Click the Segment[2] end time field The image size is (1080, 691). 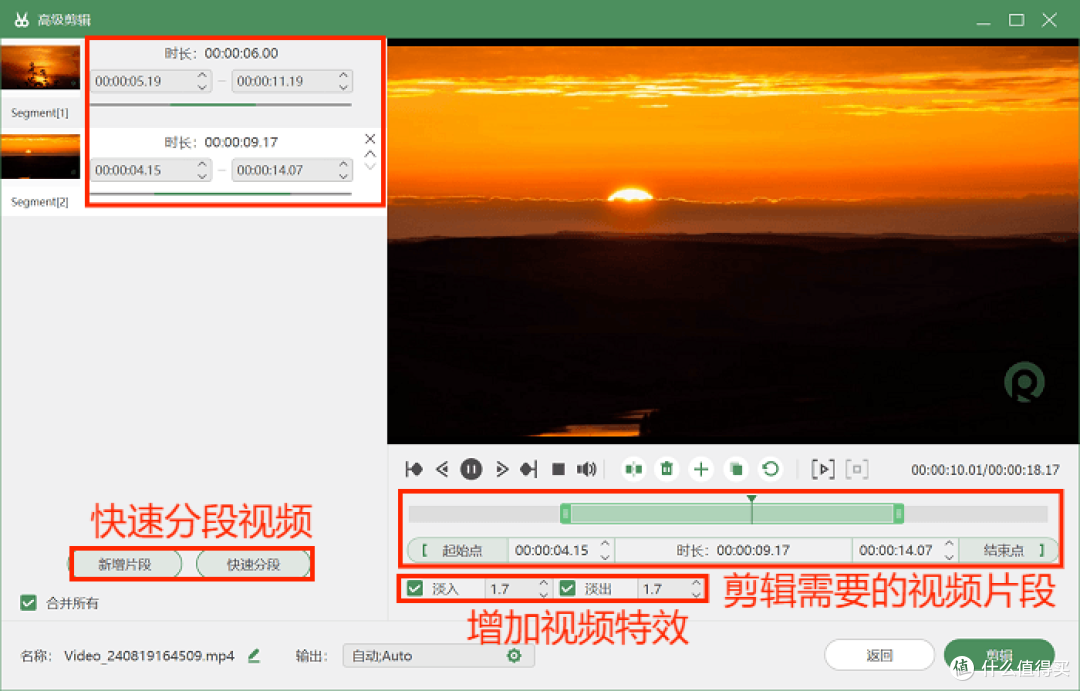point(292,169)
